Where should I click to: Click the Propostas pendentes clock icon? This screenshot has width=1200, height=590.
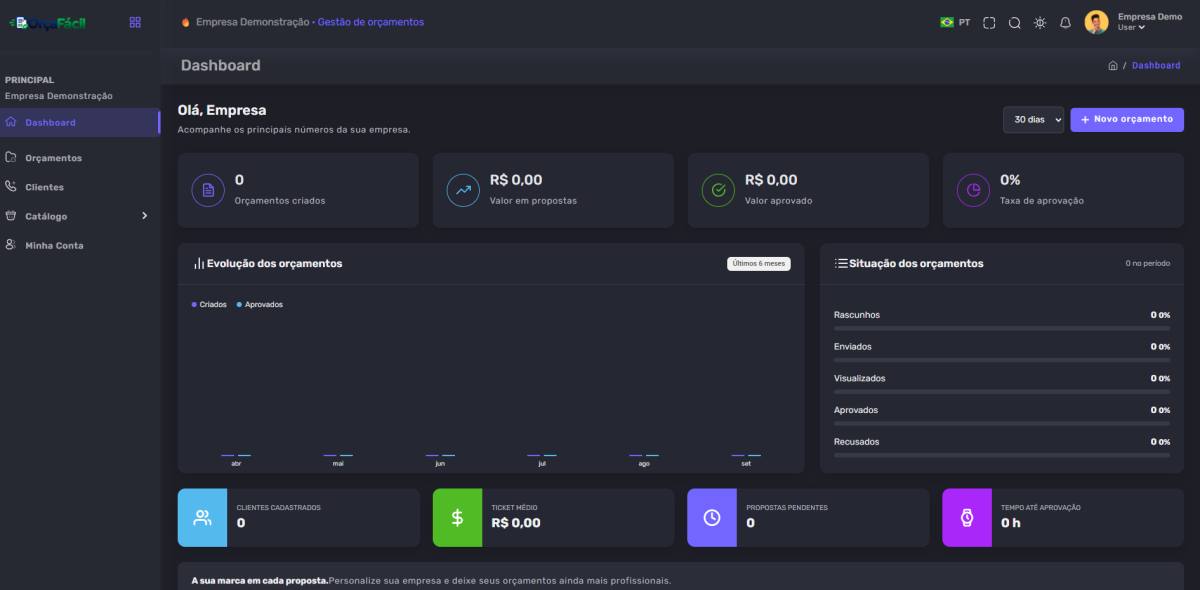tap(712, 518)
